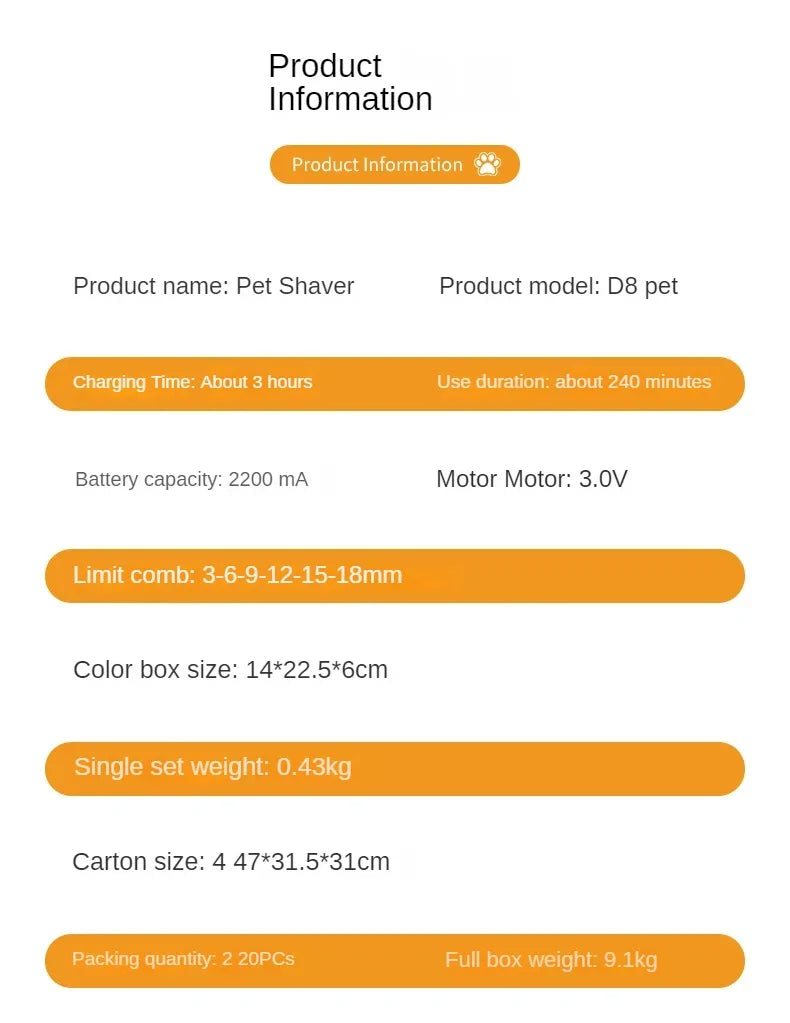Click the paw print icon

488,164
